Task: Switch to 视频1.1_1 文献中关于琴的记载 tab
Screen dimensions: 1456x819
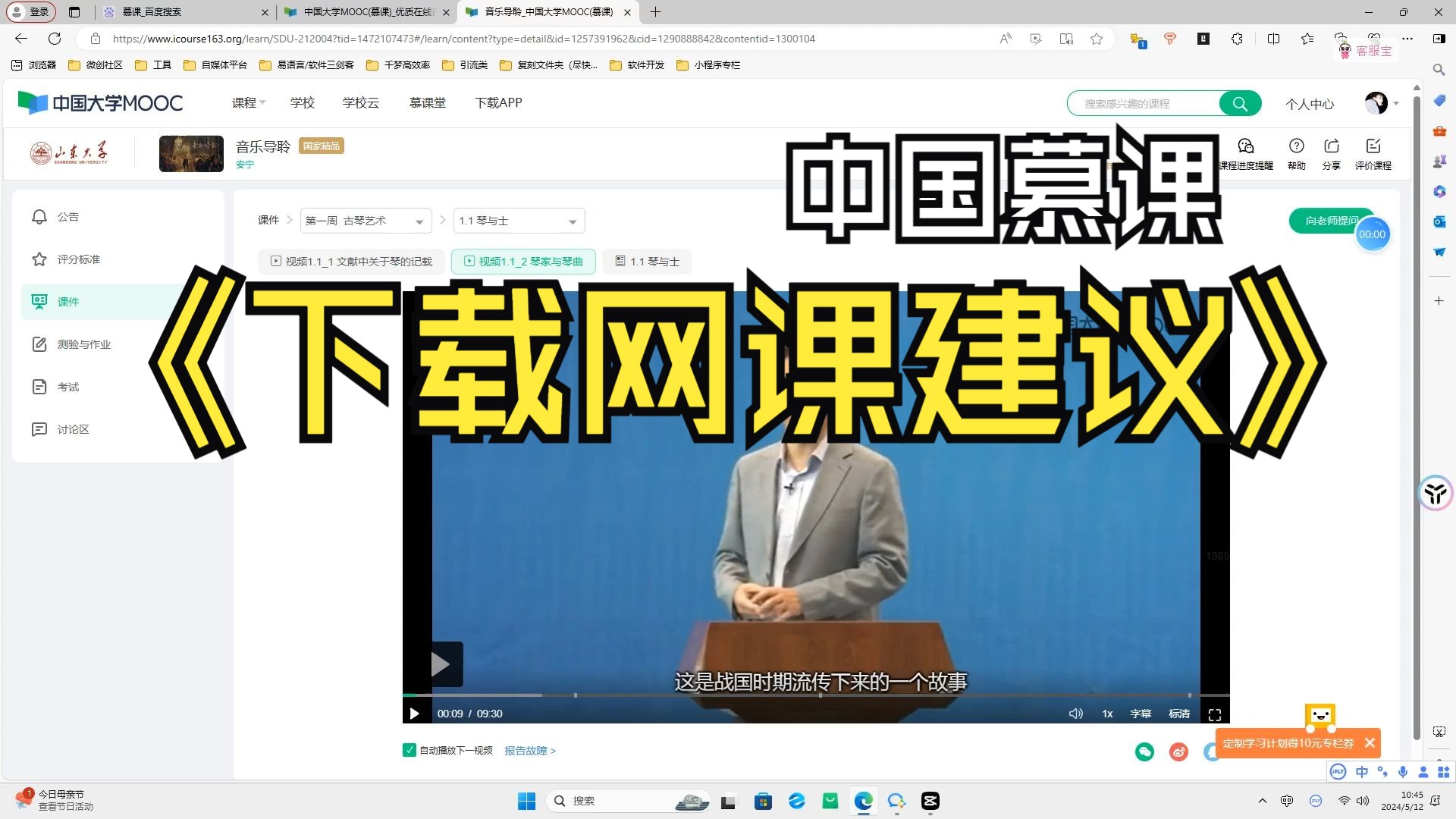Action: [x=351, y=262]
